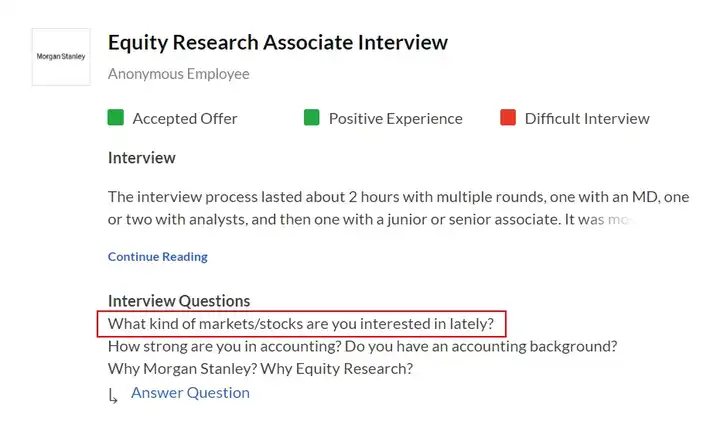Click the Interview Questions heading
The image size is (720, 425).
(x=179, y=301)
